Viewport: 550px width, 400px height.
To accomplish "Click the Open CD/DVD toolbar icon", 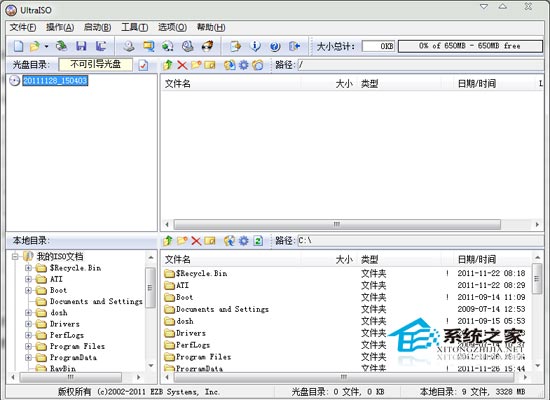I will (x=62, y=46).
